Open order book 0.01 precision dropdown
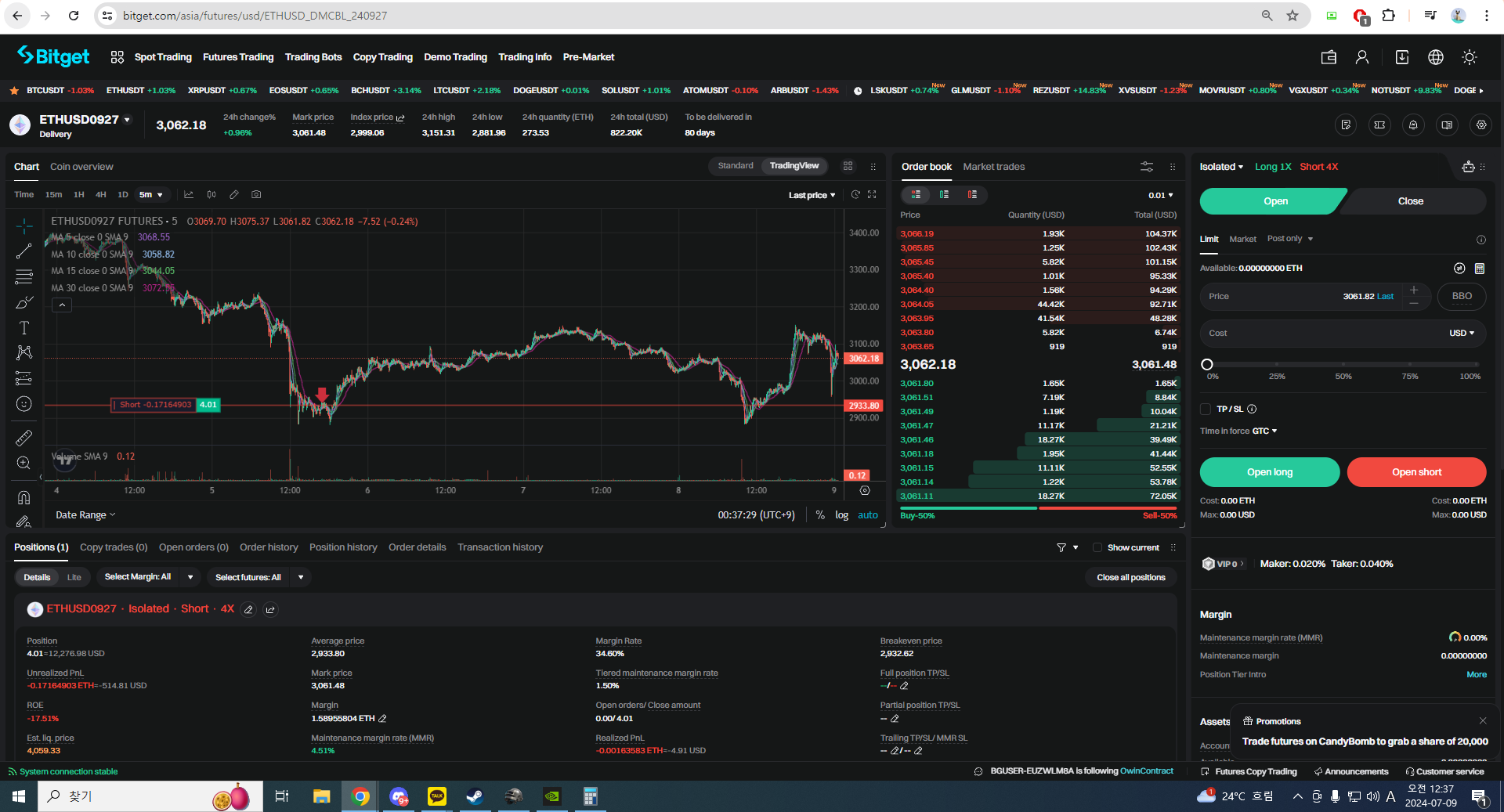 (x=1161, y=195)
